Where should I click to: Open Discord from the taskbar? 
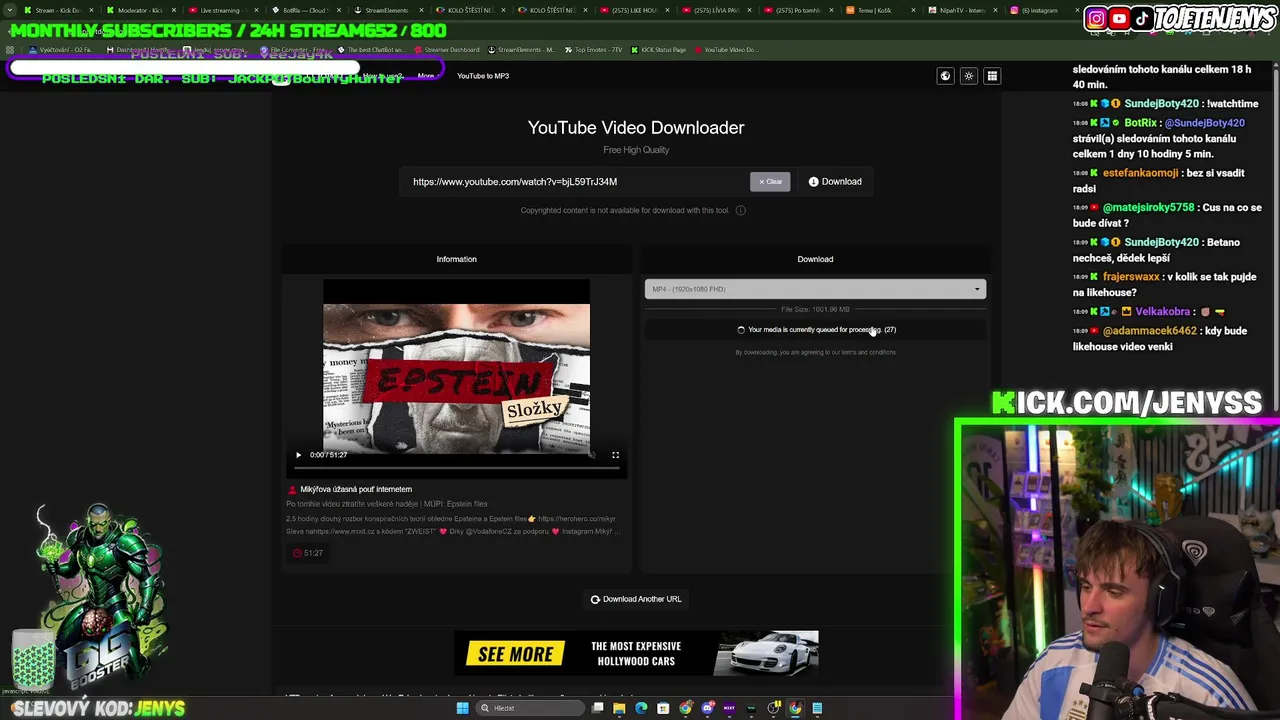(x=707, y=708)
